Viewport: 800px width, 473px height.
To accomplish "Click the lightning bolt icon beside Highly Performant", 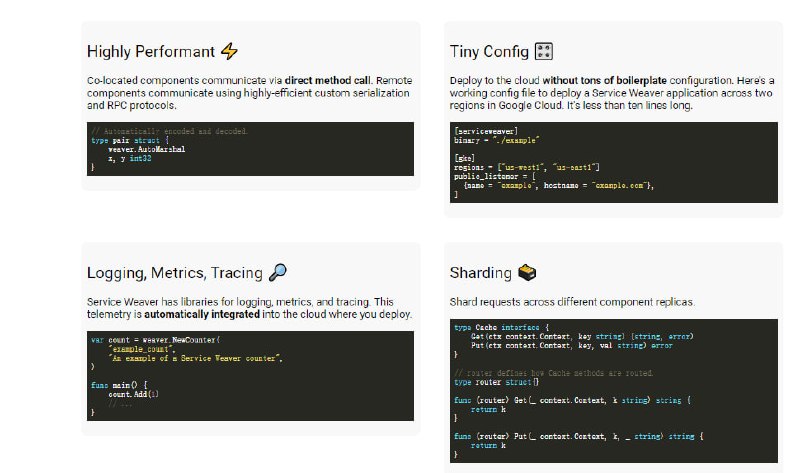I will [x=229, y=52].
